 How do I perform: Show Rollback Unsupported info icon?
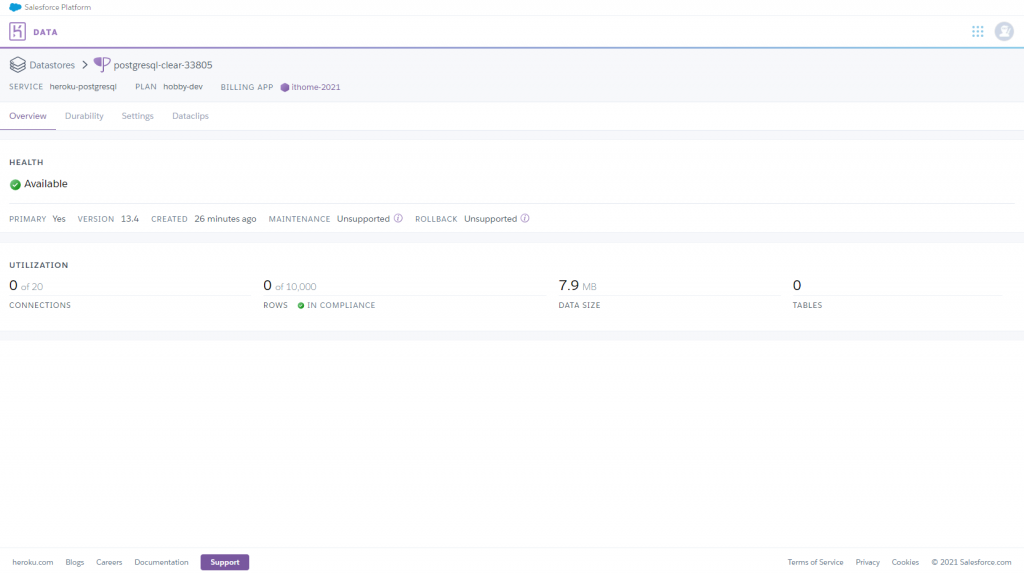524,219
